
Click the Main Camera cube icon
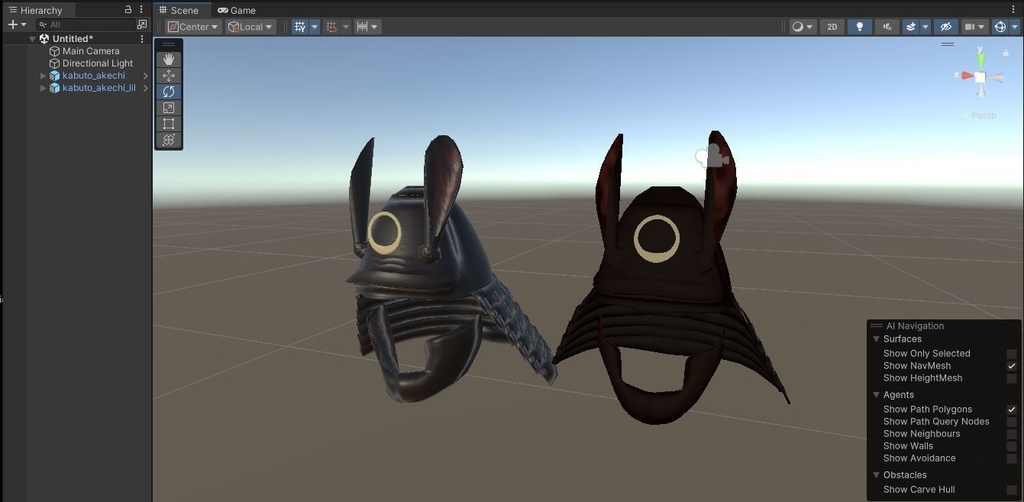click(x=55, y=51)
